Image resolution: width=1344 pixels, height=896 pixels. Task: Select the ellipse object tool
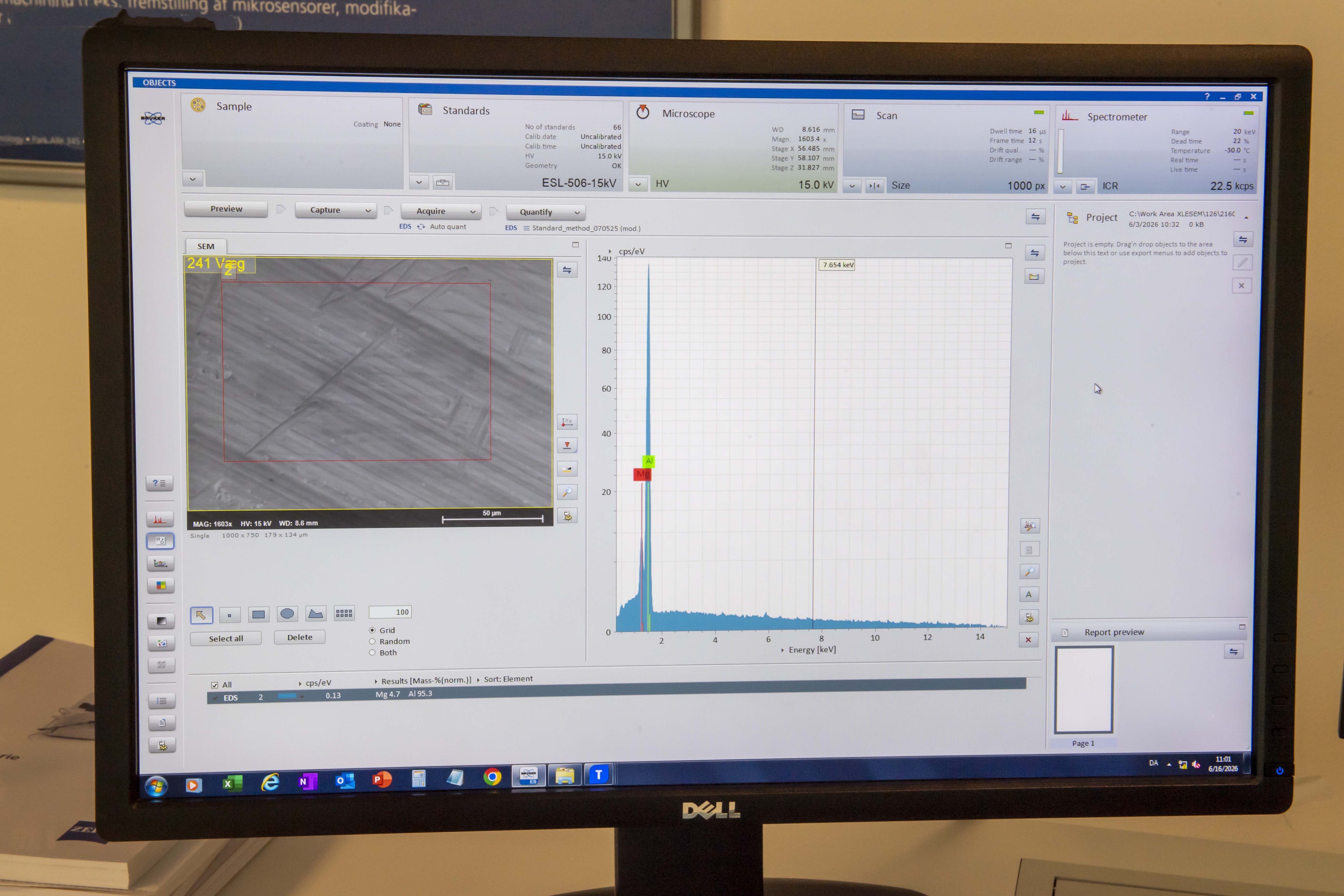(287, 614)
